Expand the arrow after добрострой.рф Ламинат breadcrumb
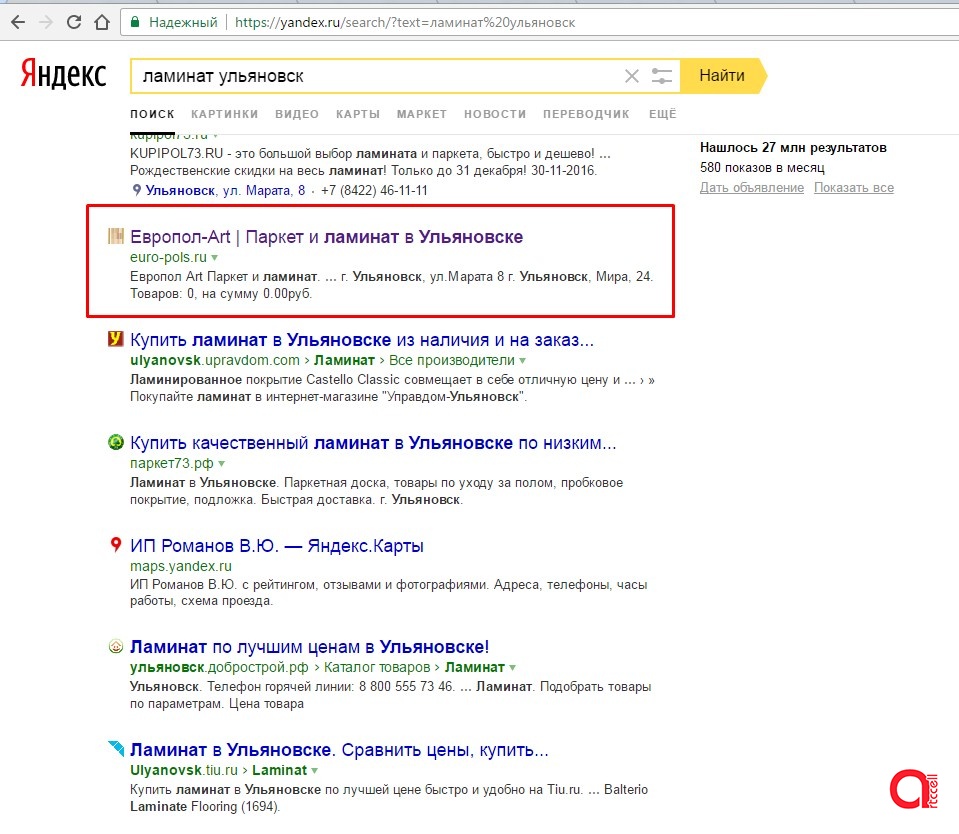The width and height of the screenshot is (959, 834). pyautogui.click(x=513, y=668)
